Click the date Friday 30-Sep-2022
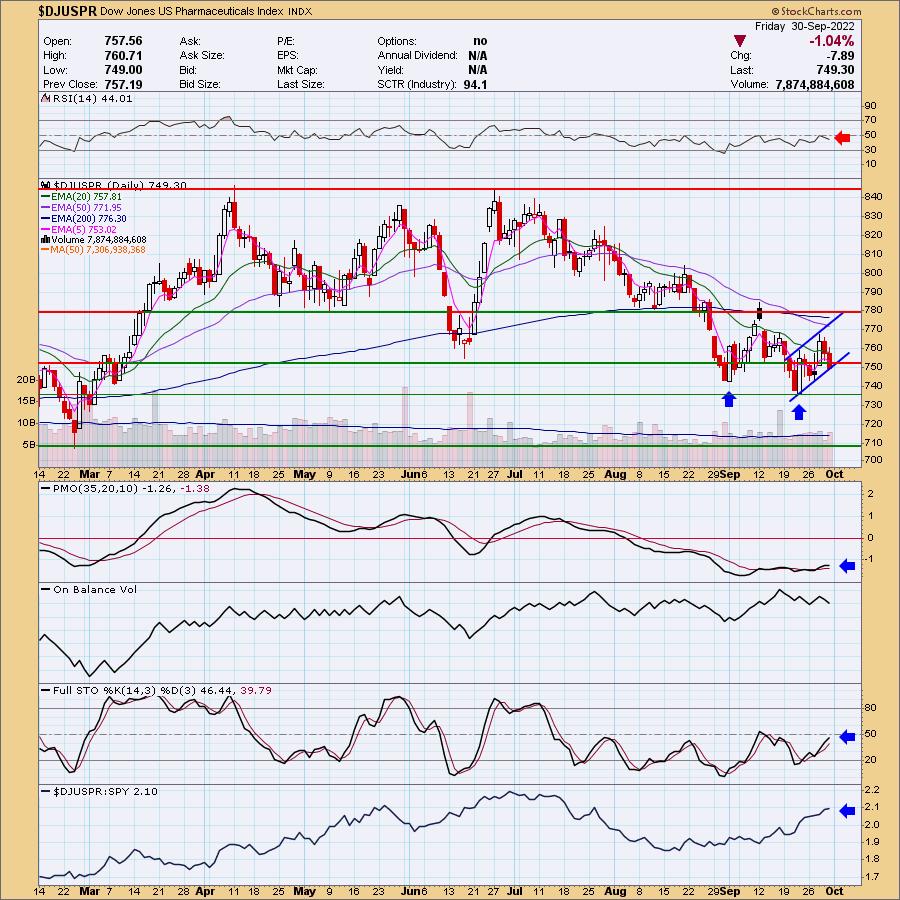Viewport: 900px width, 900px height. [x=804, y=26]
